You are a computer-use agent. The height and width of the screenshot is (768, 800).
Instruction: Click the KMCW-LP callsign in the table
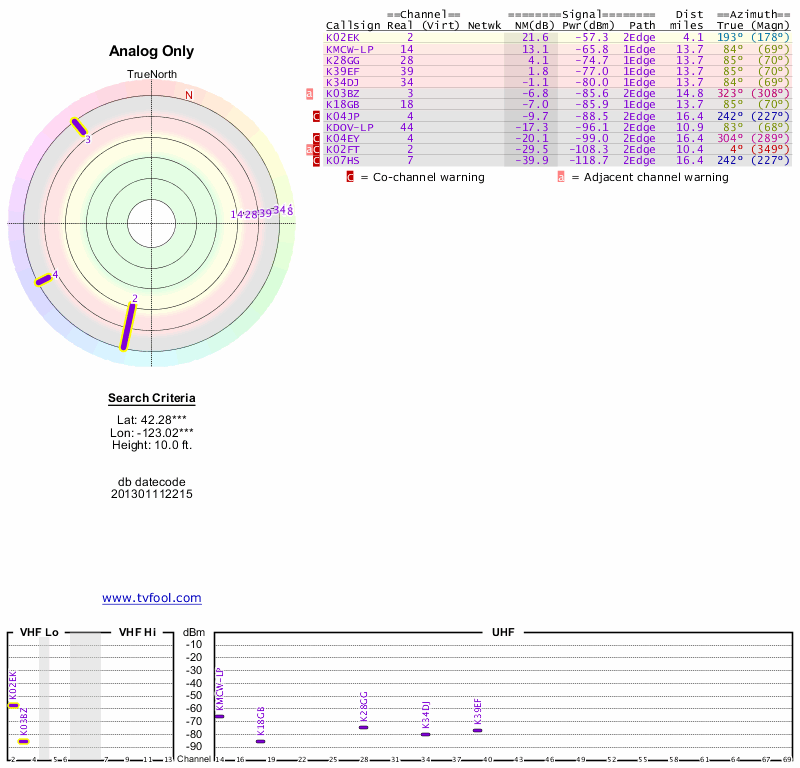(349, 48)
